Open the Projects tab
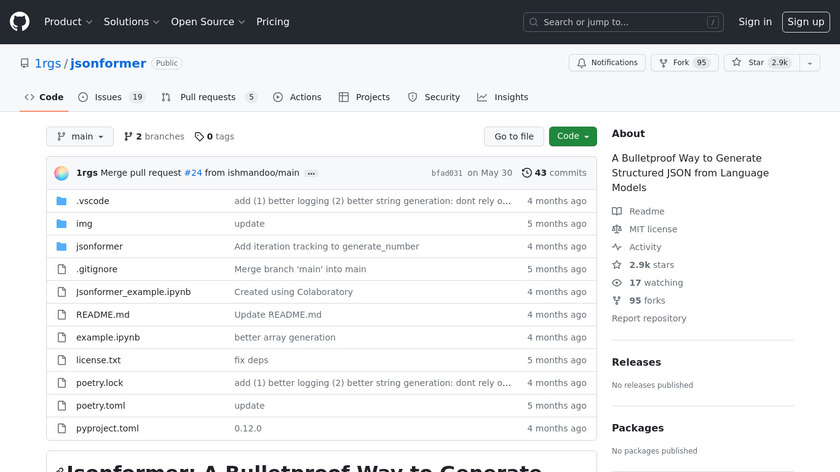Screen dimensions: 840x472 (x=364, y=97)
